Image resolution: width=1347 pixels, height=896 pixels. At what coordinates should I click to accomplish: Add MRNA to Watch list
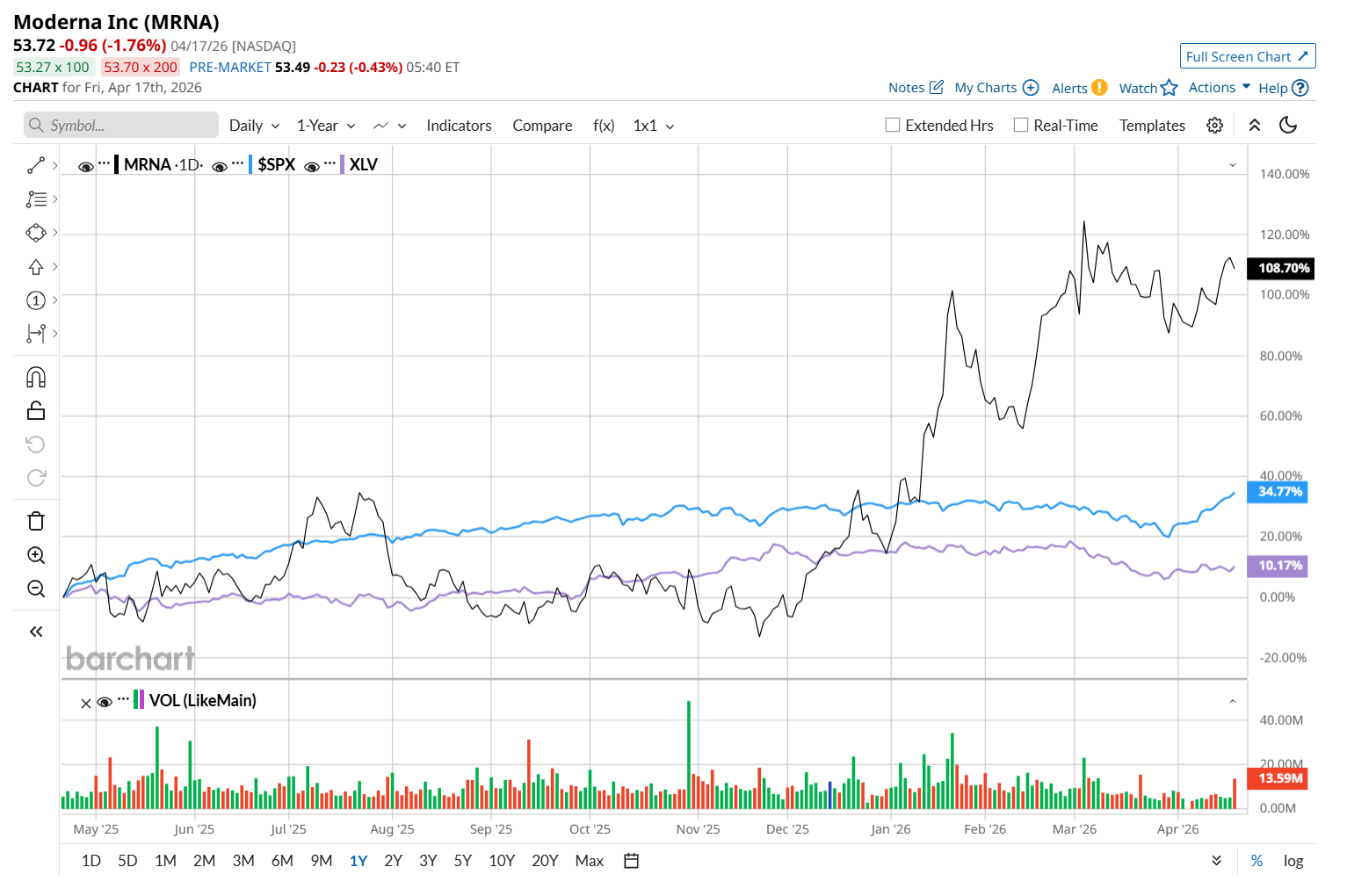click(x=1148, y=87)
